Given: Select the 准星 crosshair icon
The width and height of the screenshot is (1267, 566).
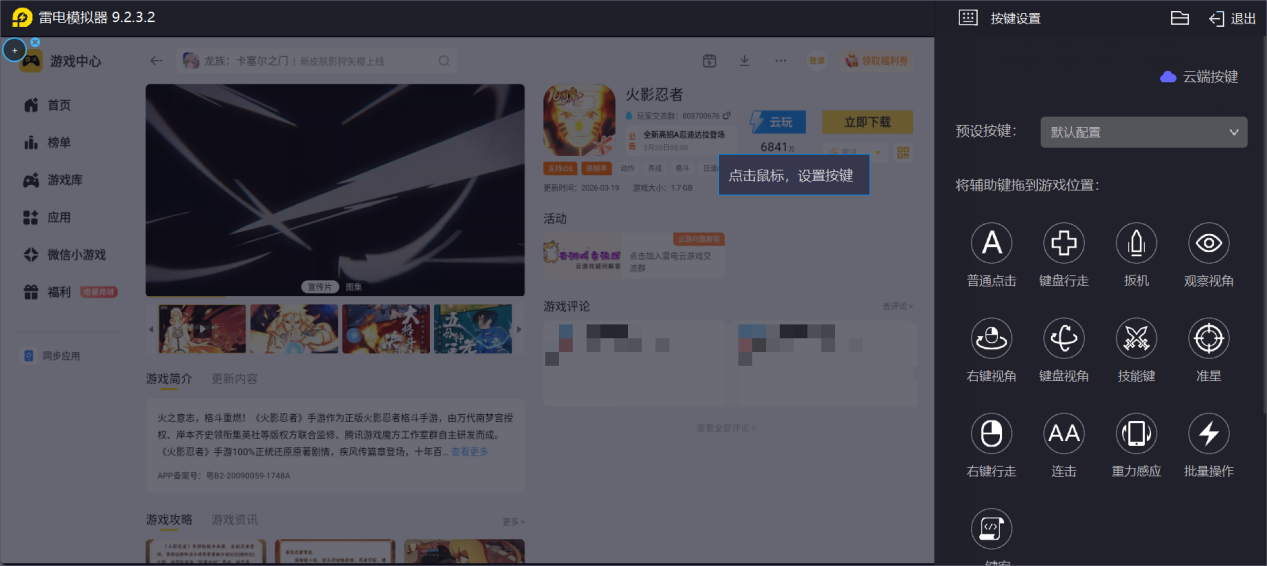Looking at the screenshot, I should tap(1208, 339).
